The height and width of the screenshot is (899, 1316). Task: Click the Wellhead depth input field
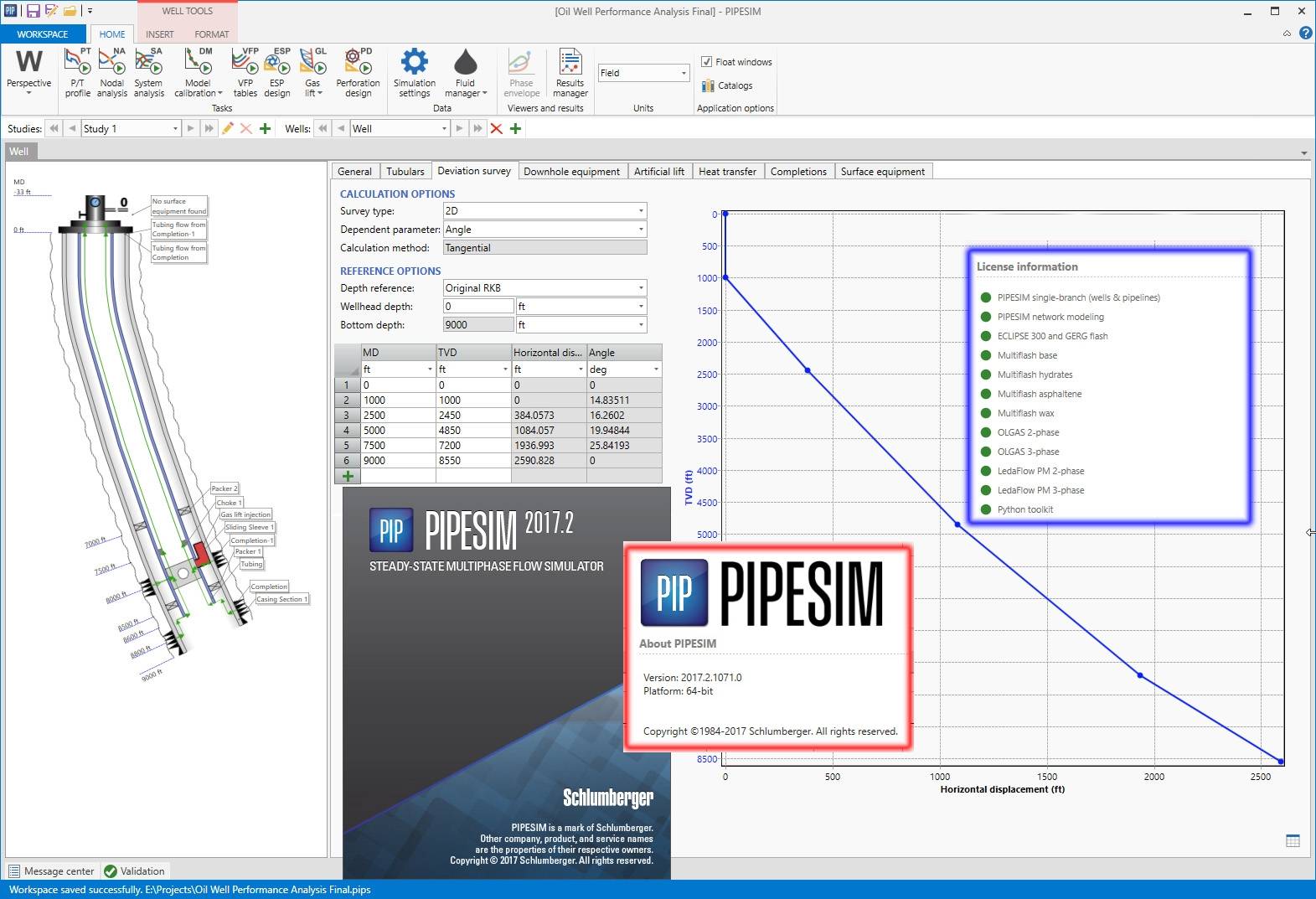(478, 307)
